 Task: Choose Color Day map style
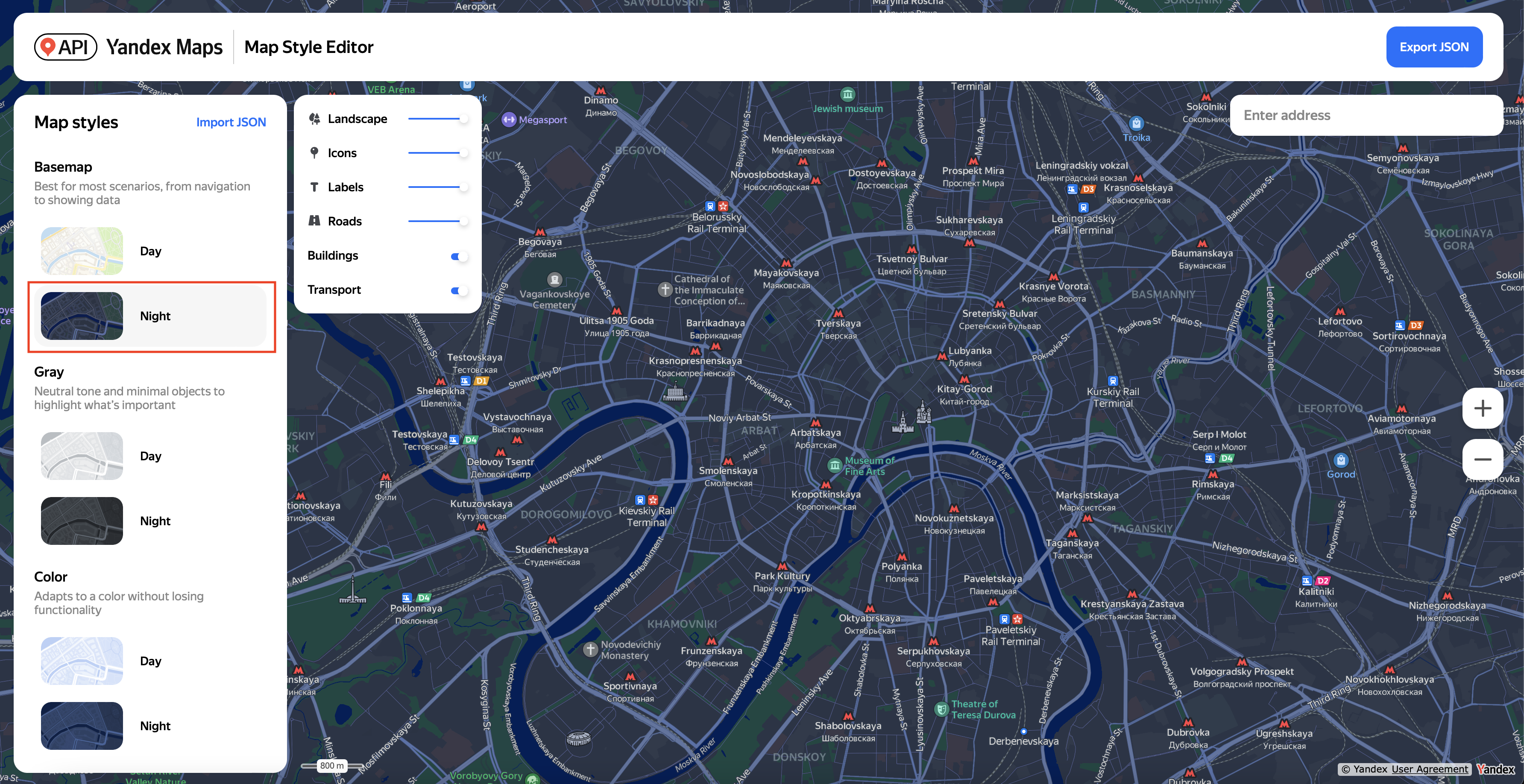click(150, 661)
